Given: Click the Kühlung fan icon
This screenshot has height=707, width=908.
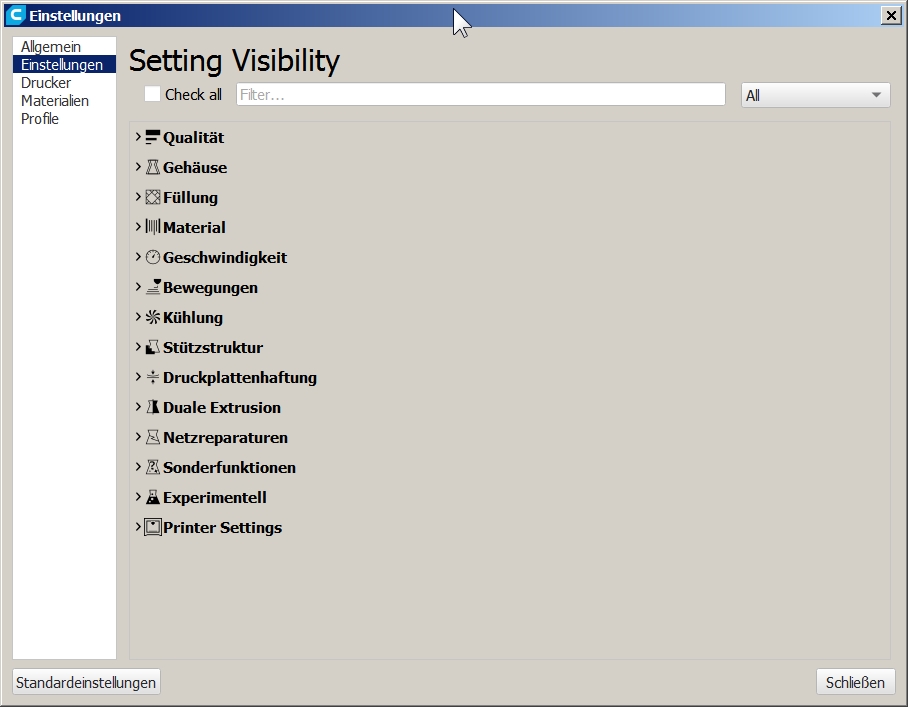Looking at the screenshot, I should tap(152, 318).
